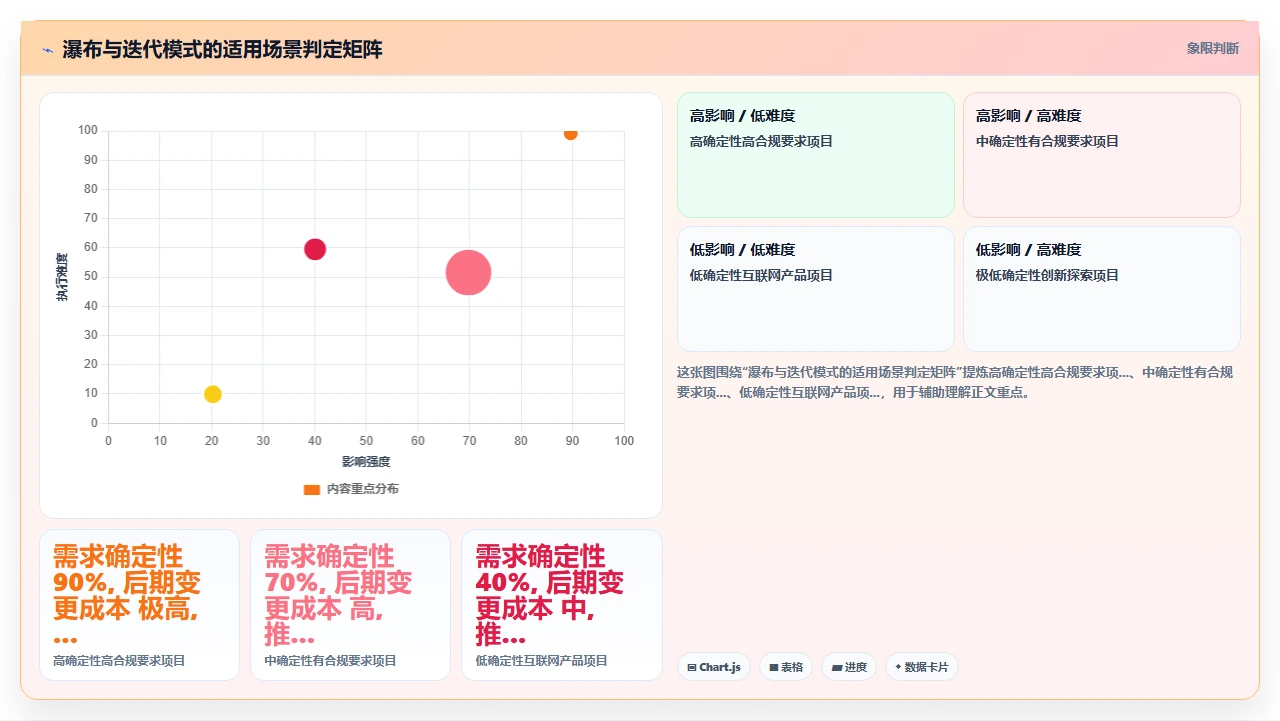Image resolution: width=1280 pixels, height=721 pixels.
Task: Select the large pink bubble in chart
Action: coord(468,272)
